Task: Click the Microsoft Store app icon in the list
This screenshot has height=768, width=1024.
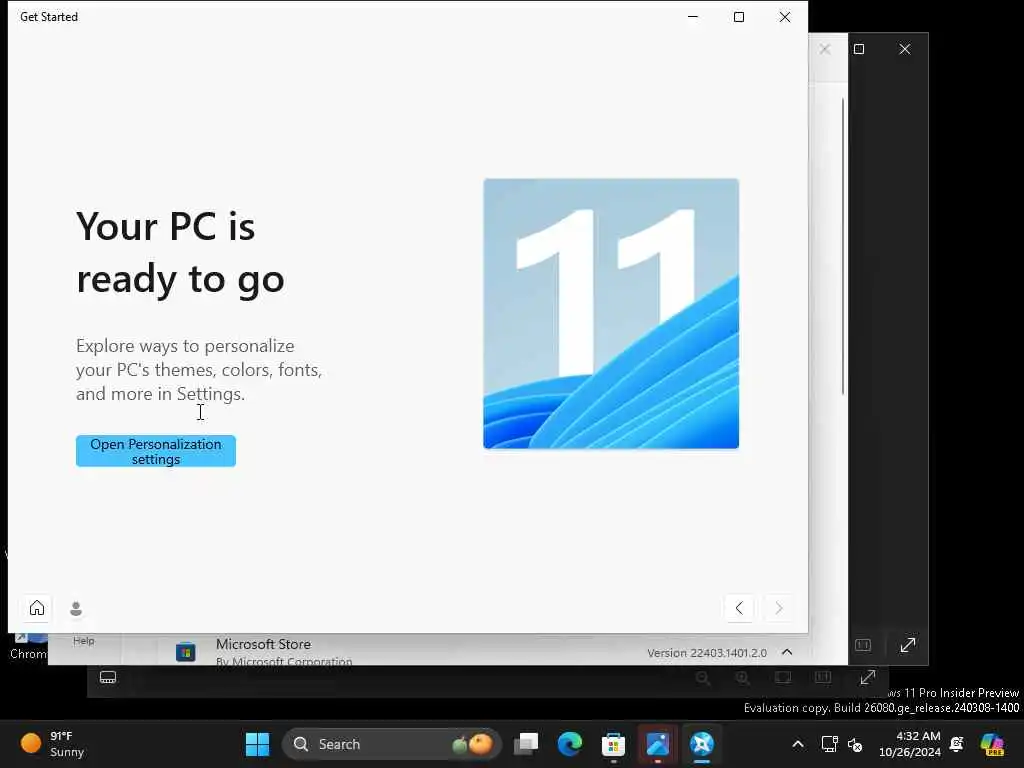Action: [185, 652]
